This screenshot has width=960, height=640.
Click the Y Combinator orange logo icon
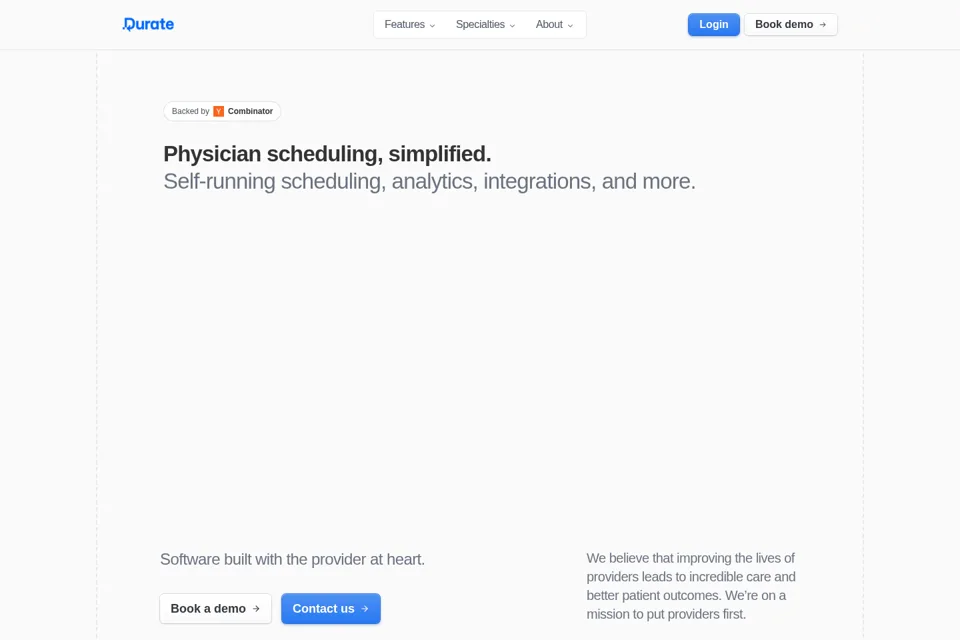219,111
